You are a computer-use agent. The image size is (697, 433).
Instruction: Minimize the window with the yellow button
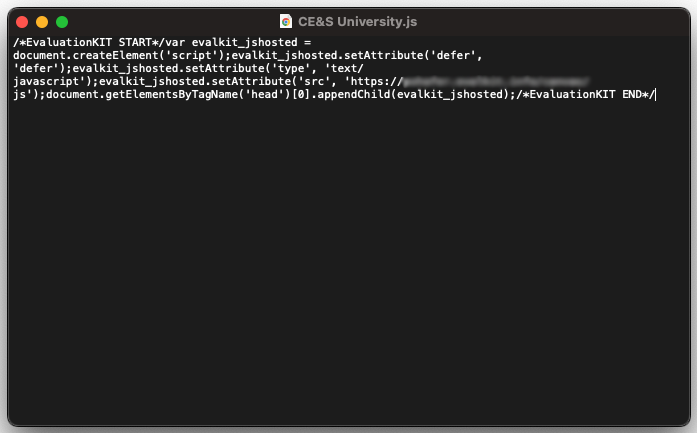click(42, 21)
